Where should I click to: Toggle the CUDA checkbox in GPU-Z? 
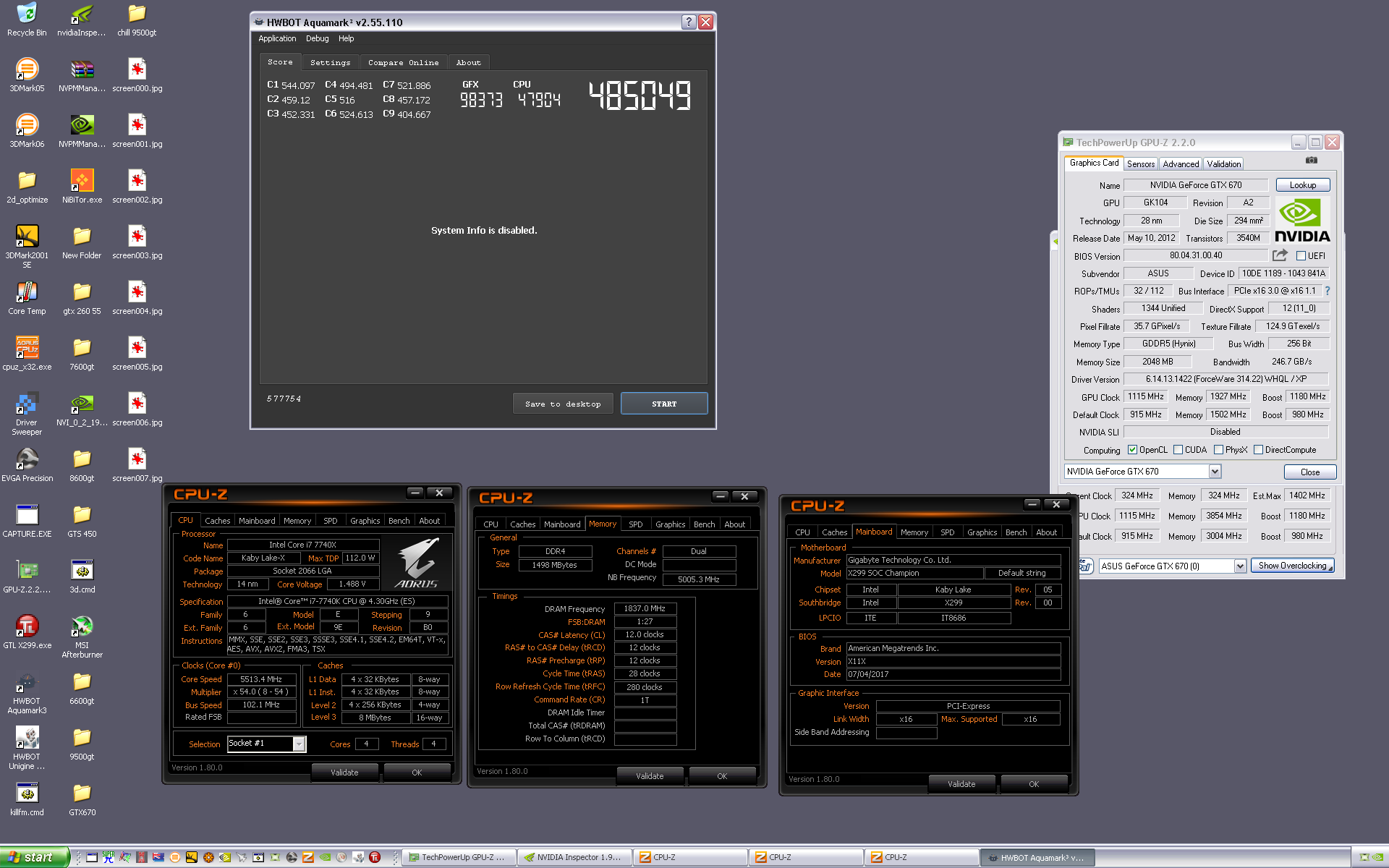[x=1178, y=449]
